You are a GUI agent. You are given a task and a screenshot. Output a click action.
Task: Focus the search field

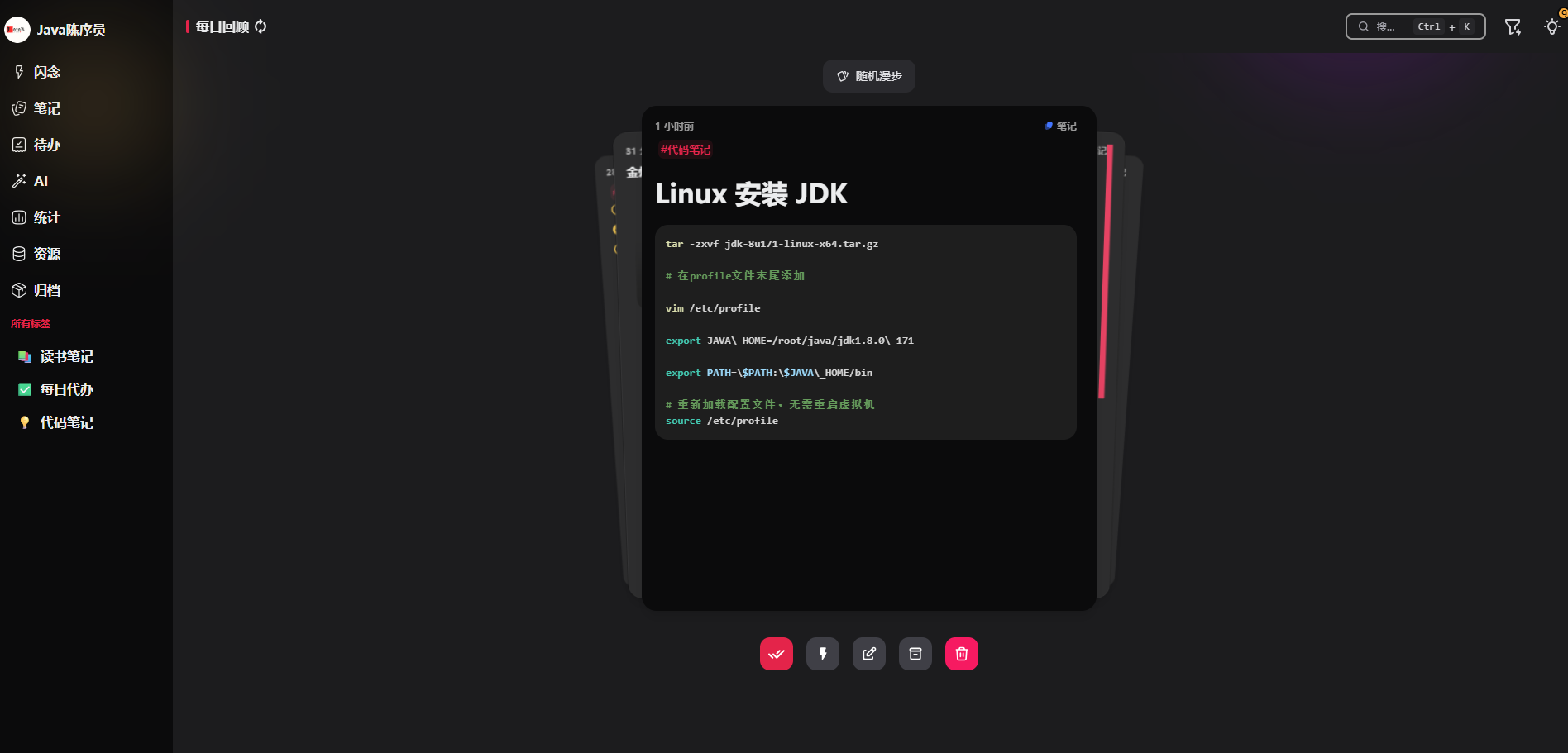pos(1415,26)
